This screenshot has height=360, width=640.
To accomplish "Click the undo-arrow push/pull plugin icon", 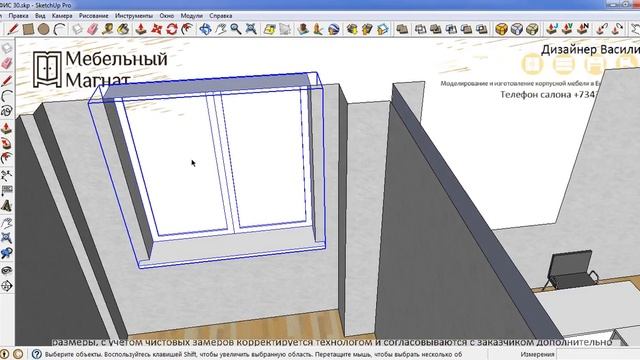I will (602, 29).
